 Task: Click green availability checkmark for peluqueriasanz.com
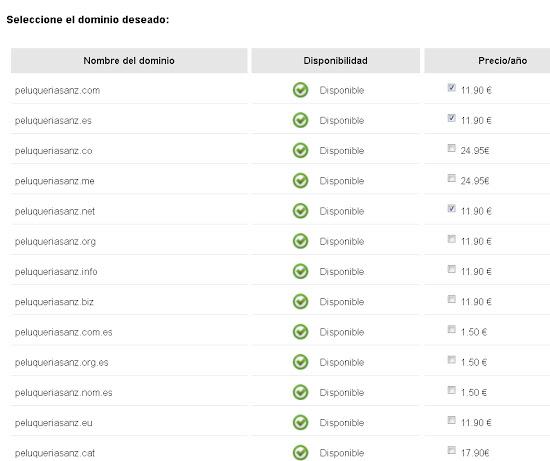point(300,90)
